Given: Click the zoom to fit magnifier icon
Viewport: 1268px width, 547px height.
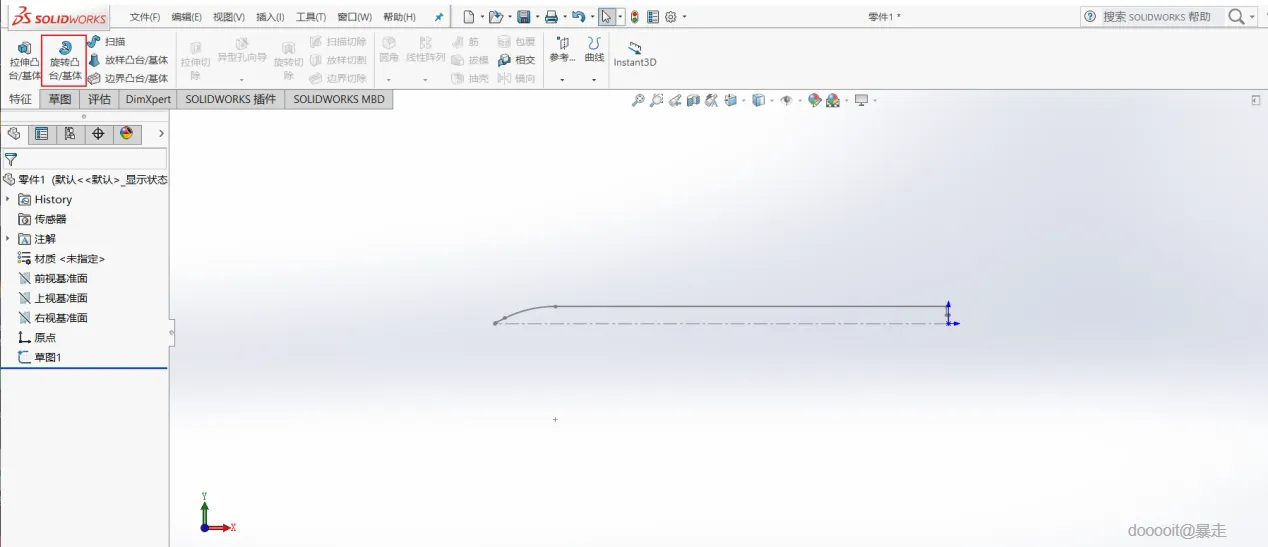Looking at the screenshot, I should coord(638,100).
